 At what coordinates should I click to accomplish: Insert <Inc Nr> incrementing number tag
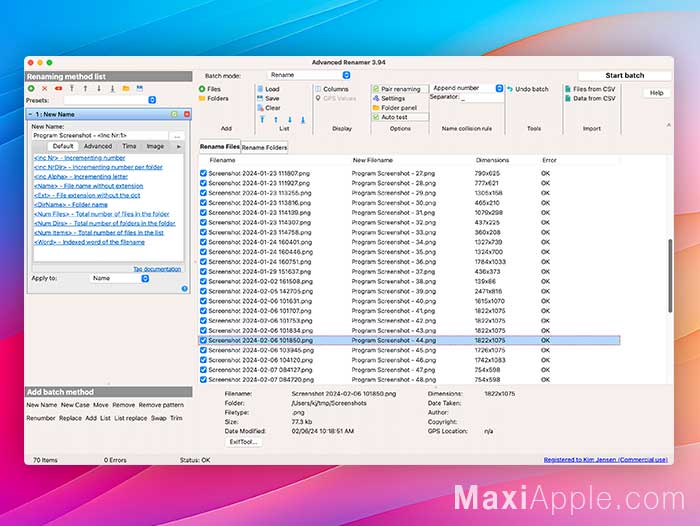point(79,158)
